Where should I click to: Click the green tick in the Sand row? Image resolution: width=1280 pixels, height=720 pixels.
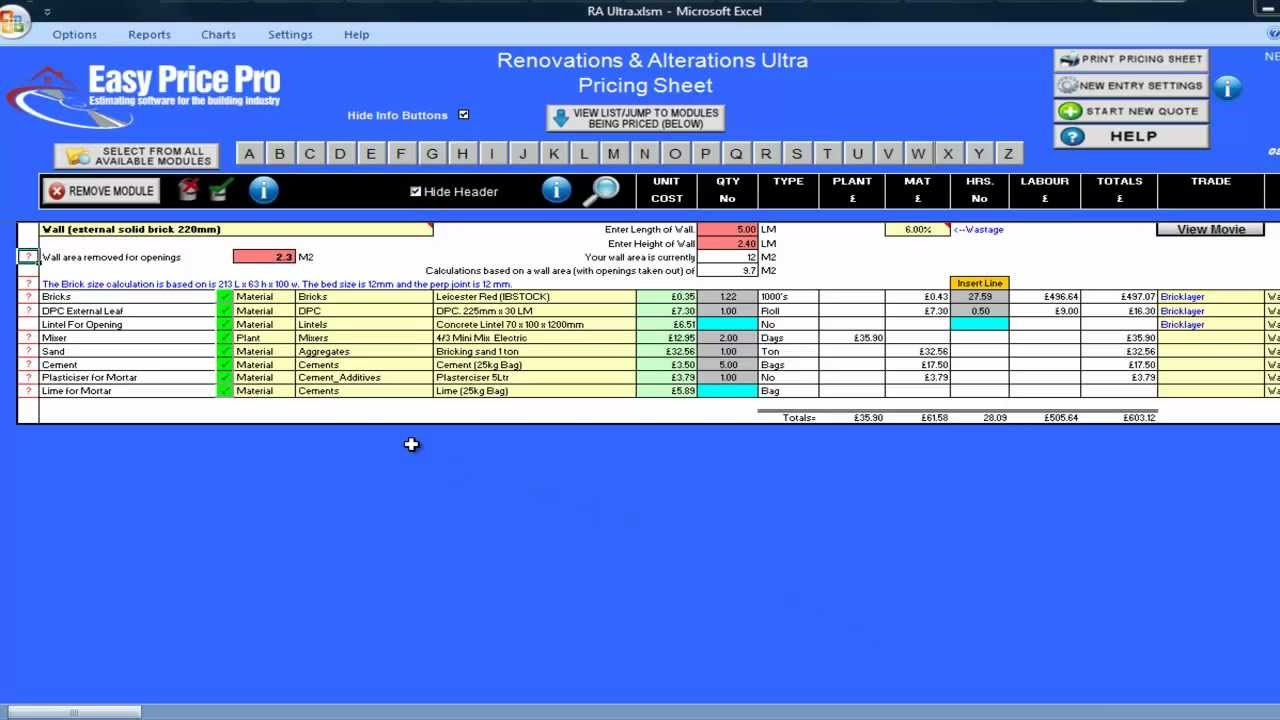225,351
